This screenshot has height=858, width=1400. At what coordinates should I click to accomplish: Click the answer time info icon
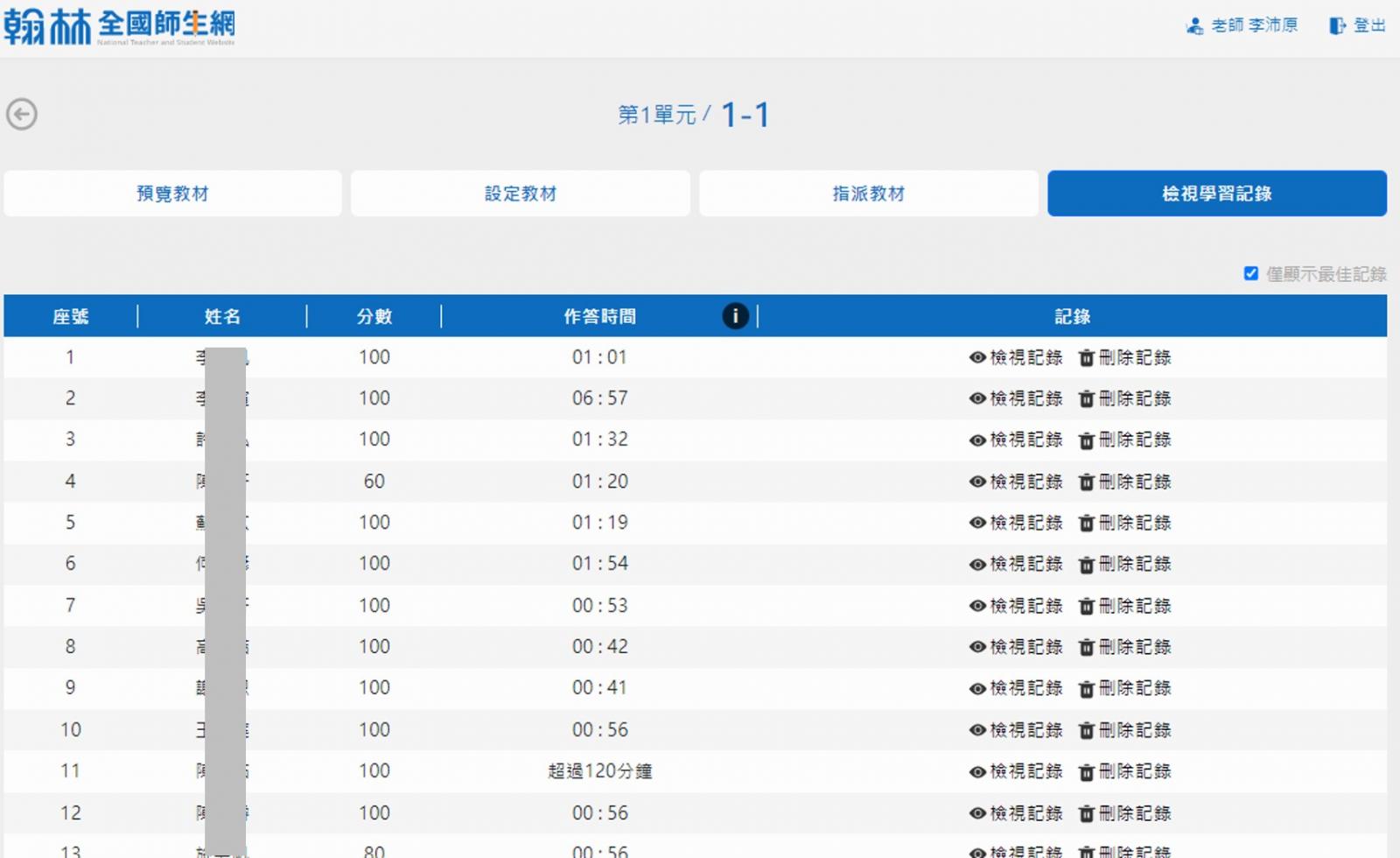[735, 316]
